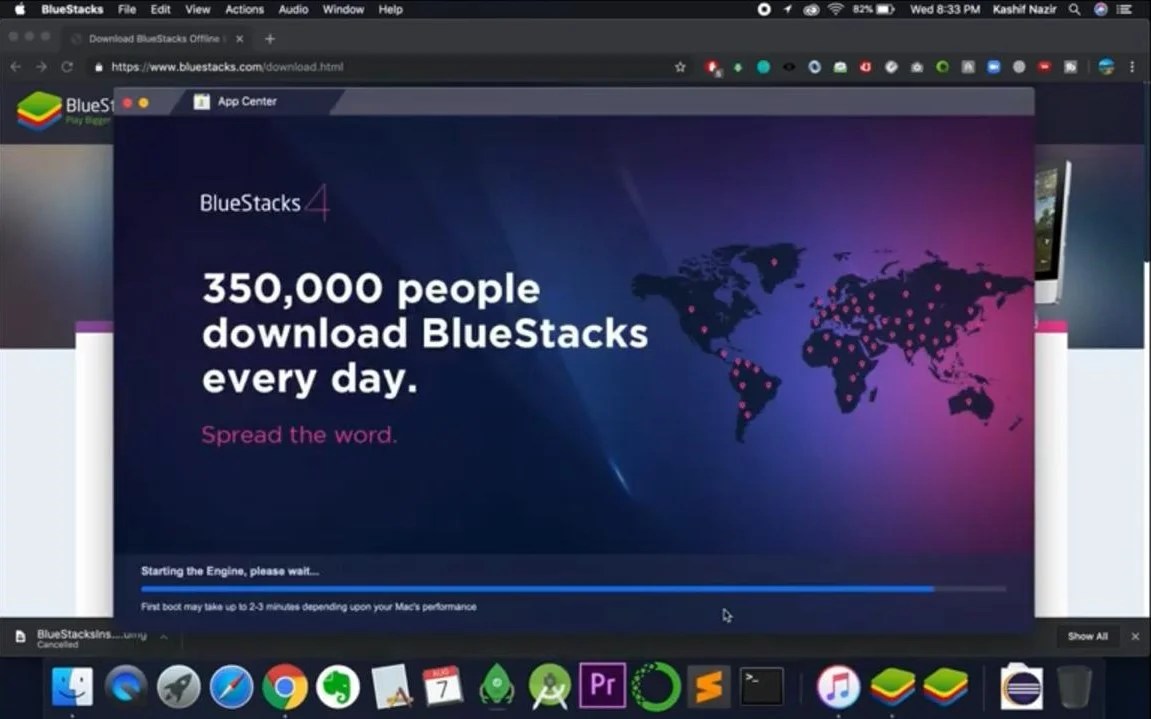Viewport: 1151px width, 719px height.
Task: Open the Audio menu
Action: 293,10
